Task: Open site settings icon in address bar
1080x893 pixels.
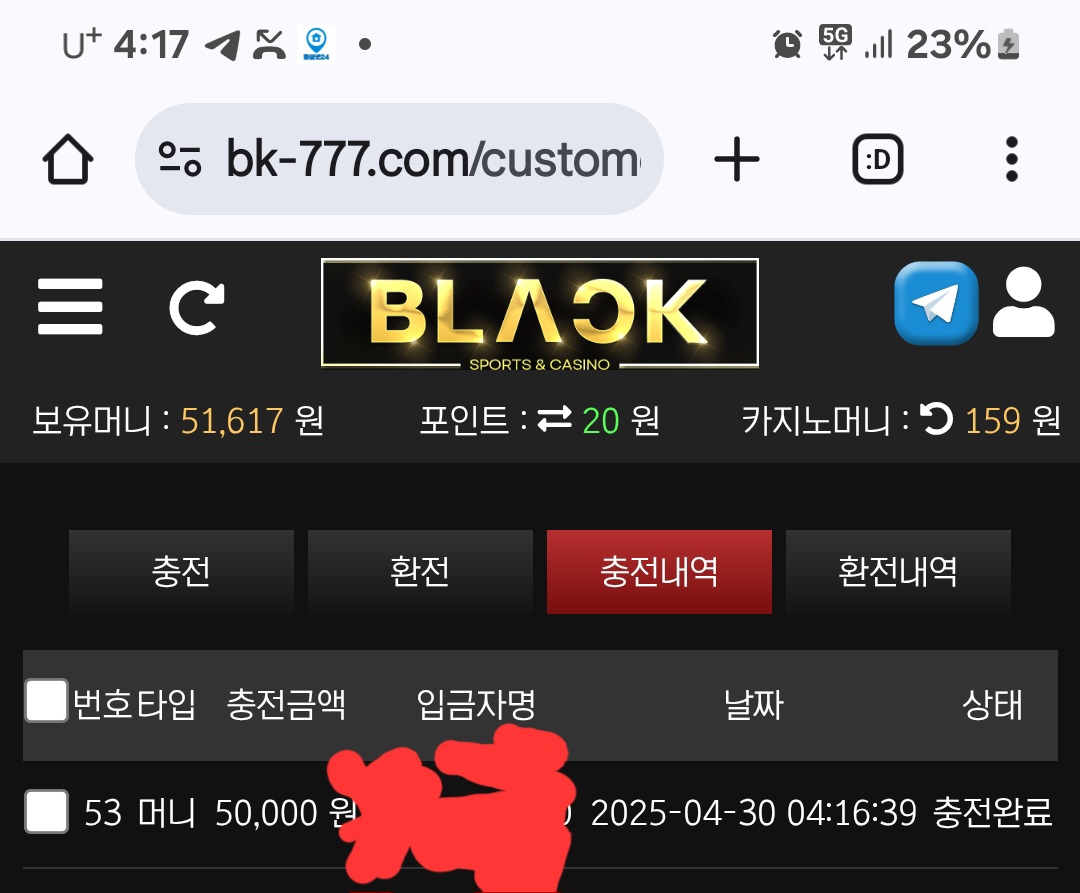Action: [180, 159]
